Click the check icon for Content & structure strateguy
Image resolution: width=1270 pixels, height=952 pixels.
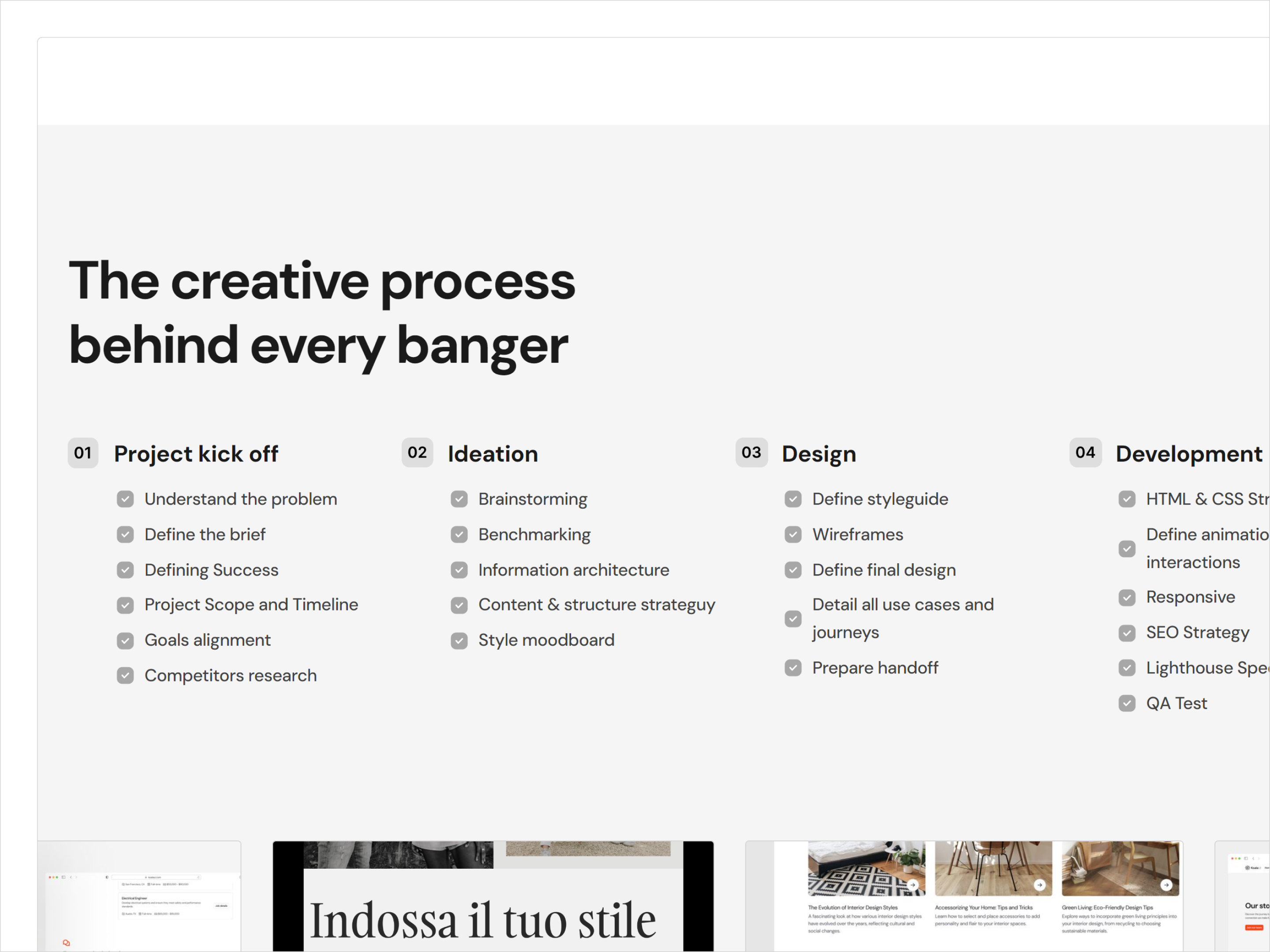click(x=459, y=605)
